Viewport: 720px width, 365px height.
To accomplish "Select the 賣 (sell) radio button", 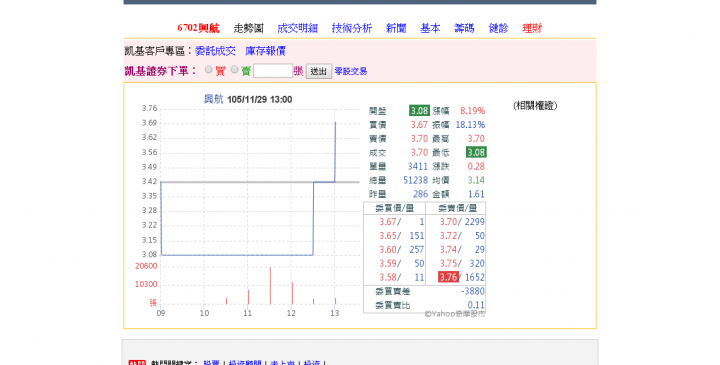I will point(234,70).
